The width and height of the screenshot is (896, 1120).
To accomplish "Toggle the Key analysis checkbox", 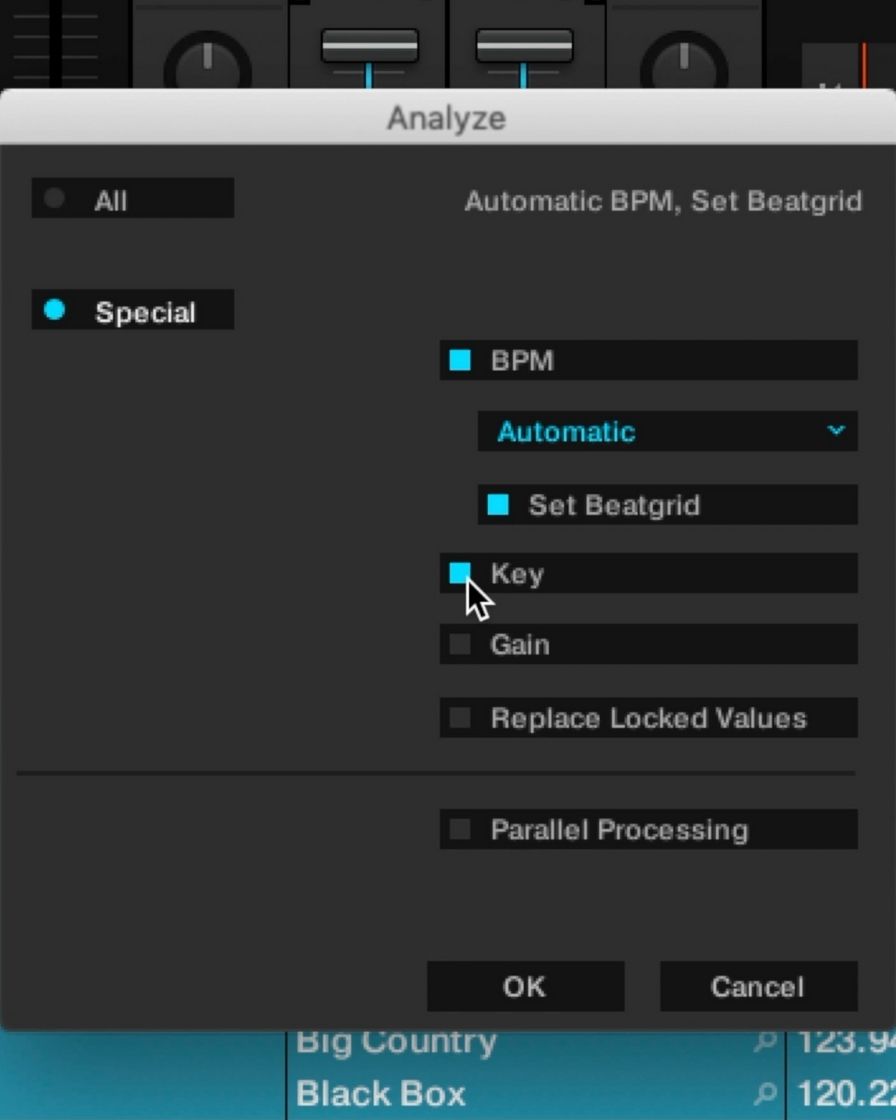I will (x=460, y=573).
